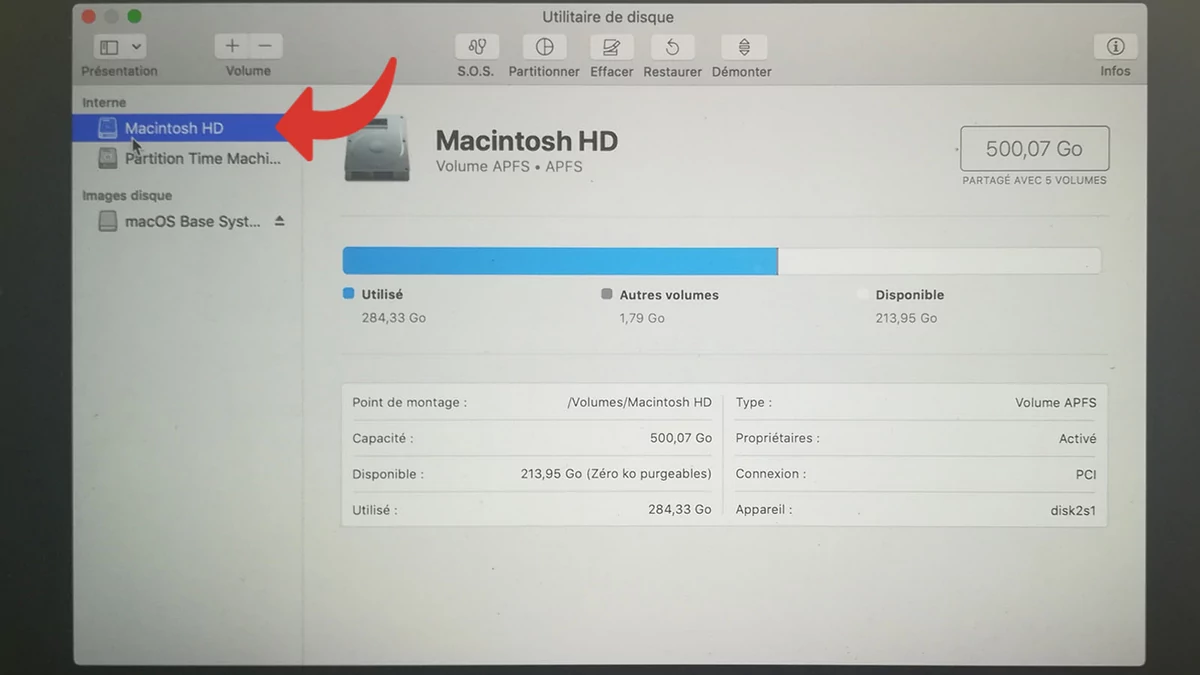Click the gray Autres volumes legend swatch
The height and width of the screenshot is (675, 1200).
606,295
